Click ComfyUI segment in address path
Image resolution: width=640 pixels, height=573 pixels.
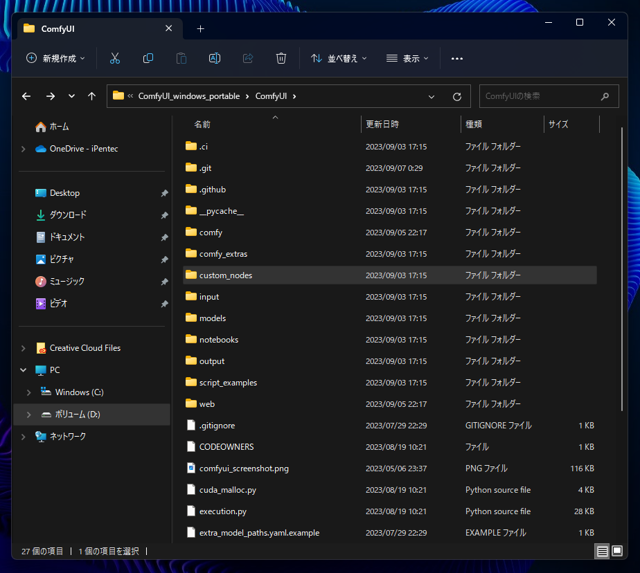[x=271, y=96]
